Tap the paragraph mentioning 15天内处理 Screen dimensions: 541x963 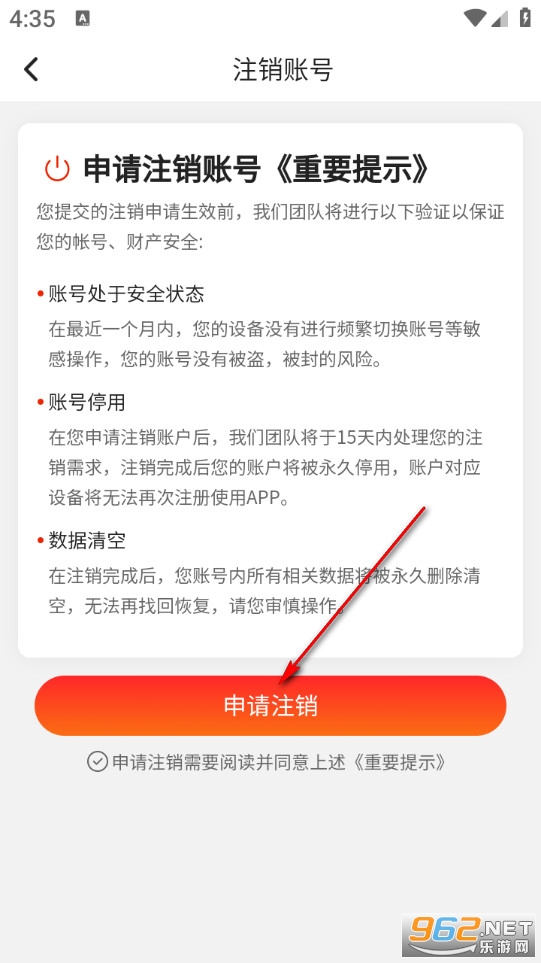point(265,467)
